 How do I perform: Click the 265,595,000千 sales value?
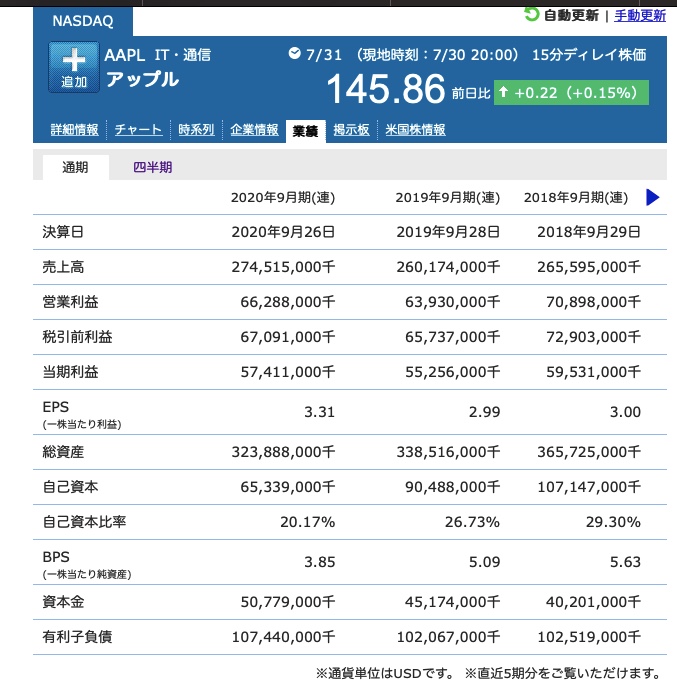point(589,267)
